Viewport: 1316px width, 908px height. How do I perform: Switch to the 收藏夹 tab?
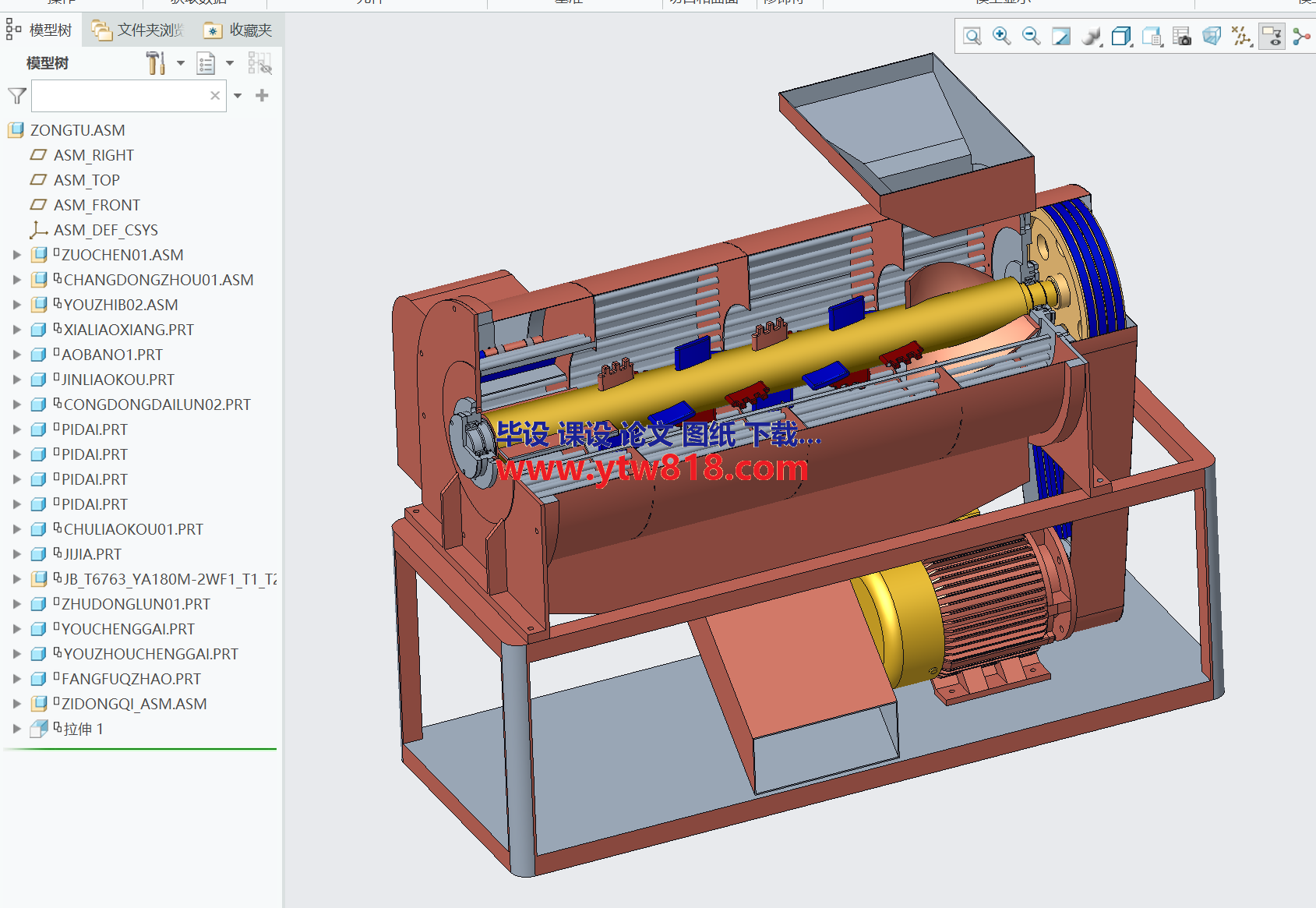238,30
